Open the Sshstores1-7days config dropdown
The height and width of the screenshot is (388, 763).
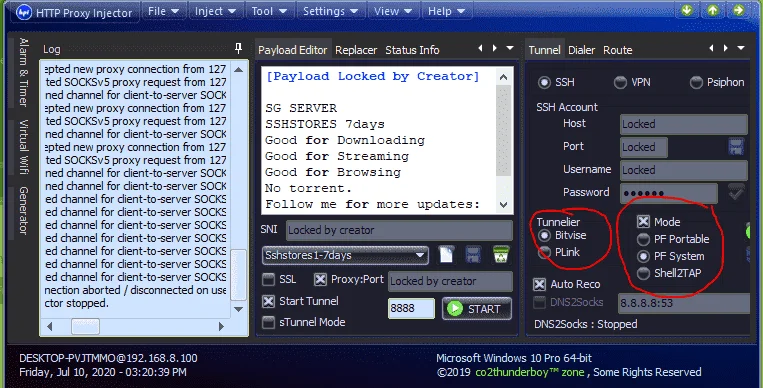[345, 255]
